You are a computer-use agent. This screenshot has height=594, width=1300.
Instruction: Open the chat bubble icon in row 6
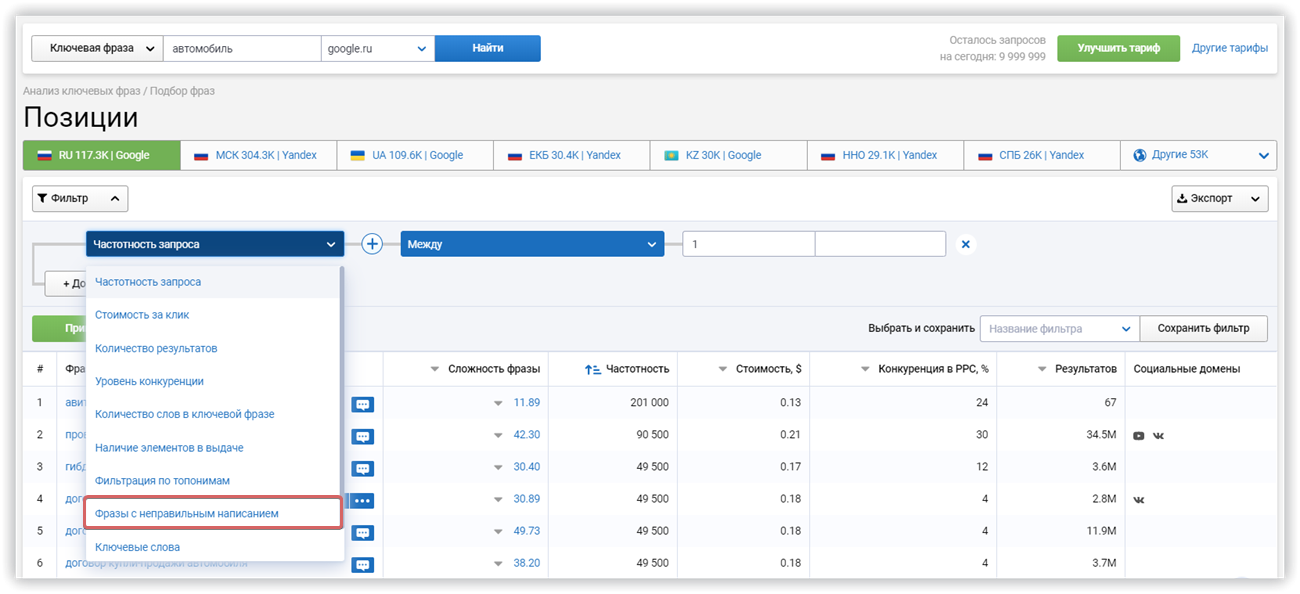point(362,564)
